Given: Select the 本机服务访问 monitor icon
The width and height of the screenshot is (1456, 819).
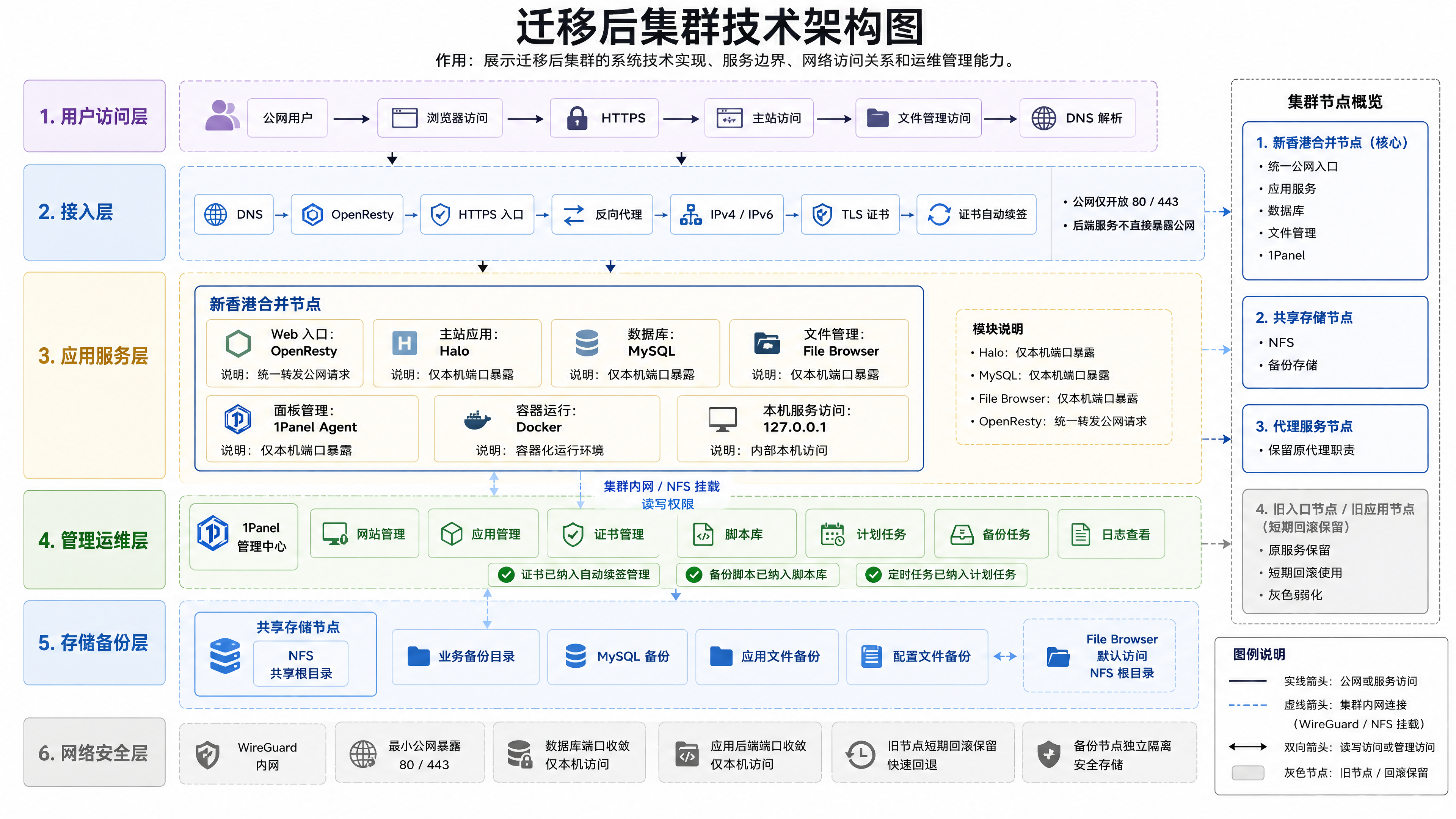Looking at the screenshot, I should (x=722, y=419).
